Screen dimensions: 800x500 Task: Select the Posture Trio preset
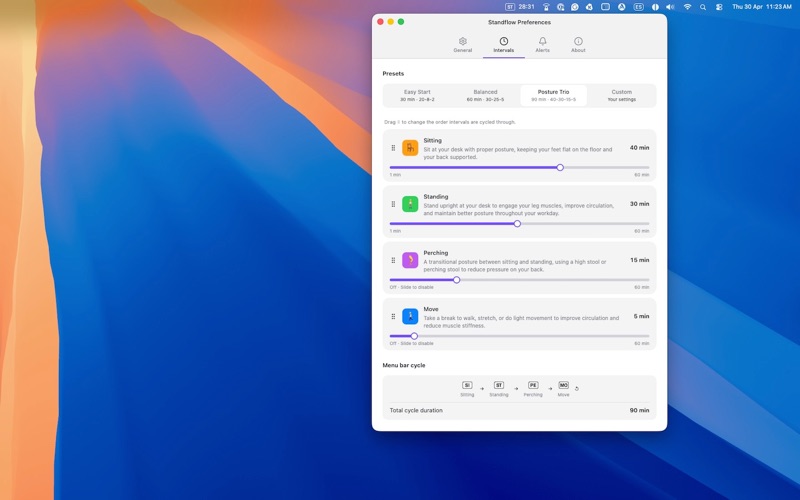pos(554,95)
